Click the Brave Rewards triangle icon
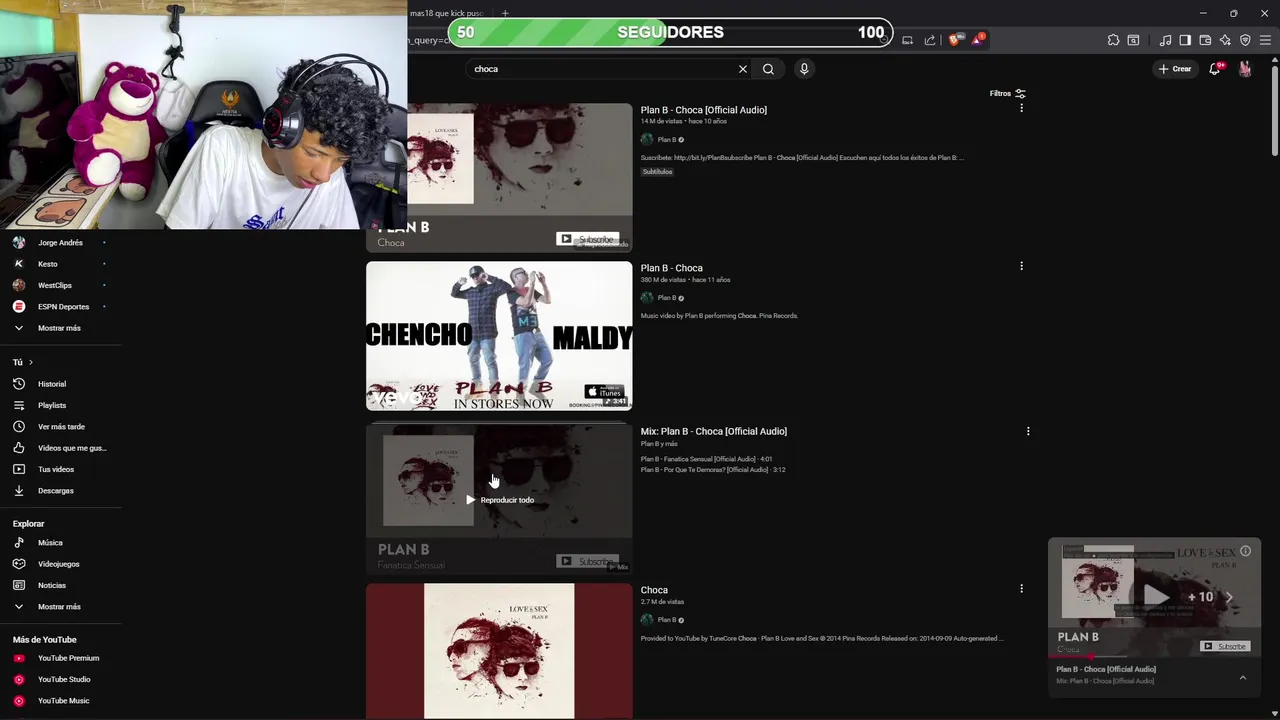This screenshot has height=720, width=1280. 978,40
